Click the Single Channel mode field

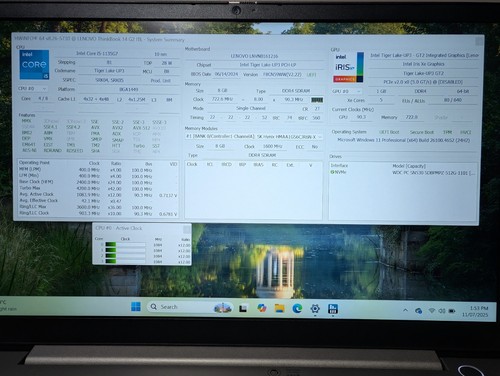[x=250, y=108]
